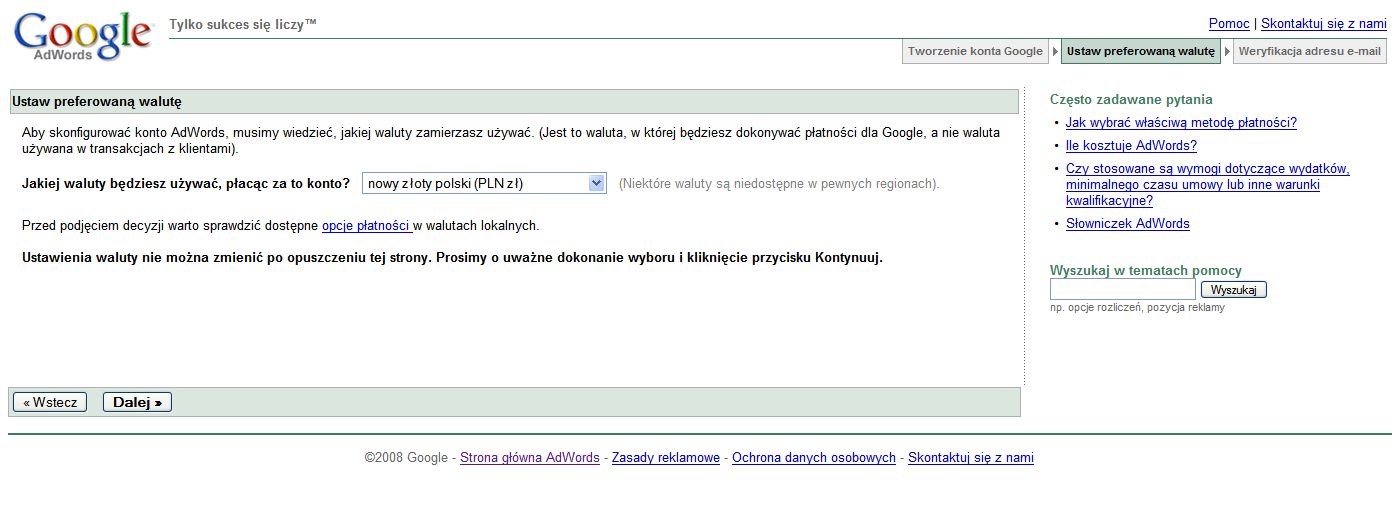Open the 'Słowniczek AdWords' link

tap(1128, 224)
